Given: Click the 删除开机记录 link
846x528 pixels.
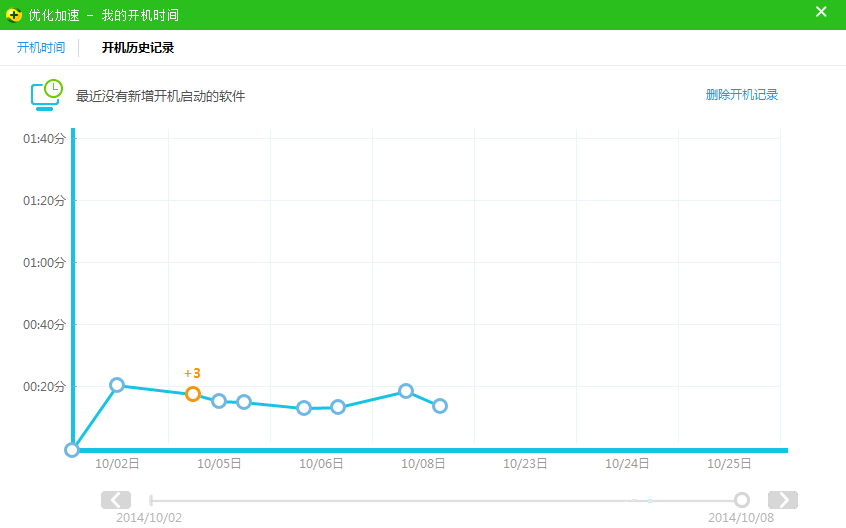Looking at the screenshot, I should point(741,95).
